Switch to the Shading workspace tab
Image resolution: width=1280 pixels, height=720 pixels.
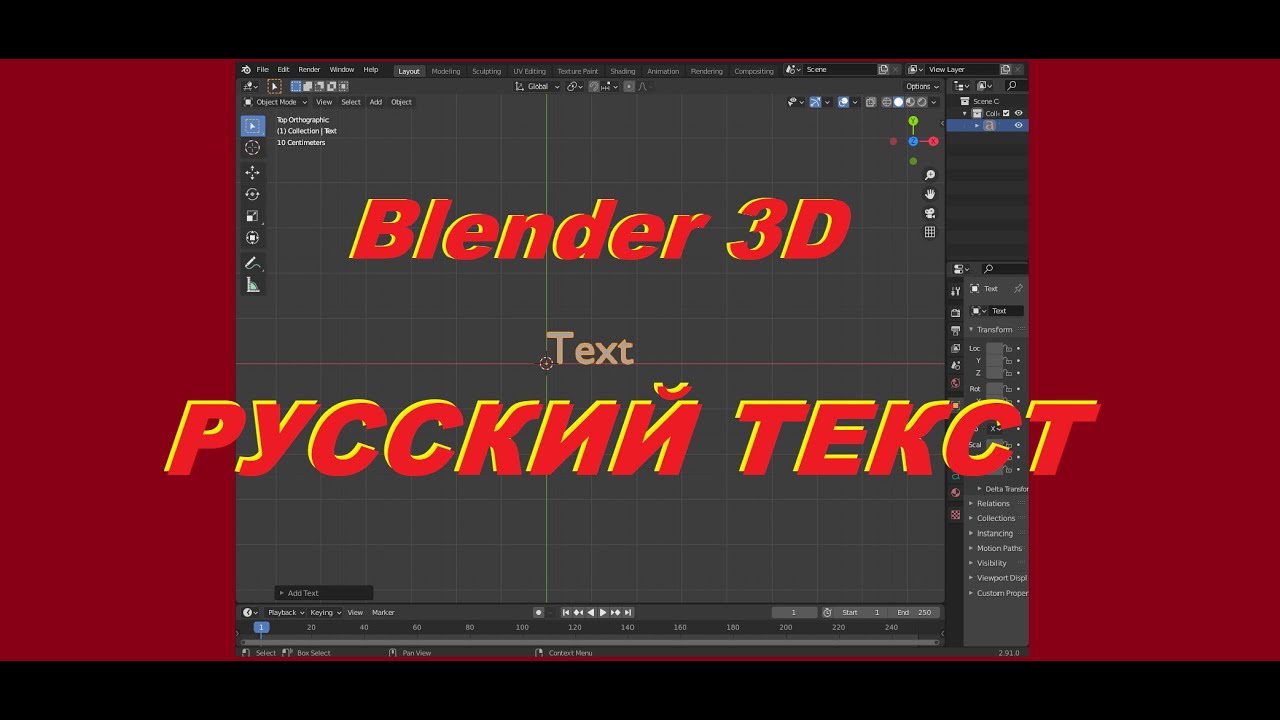pos(623,71)
